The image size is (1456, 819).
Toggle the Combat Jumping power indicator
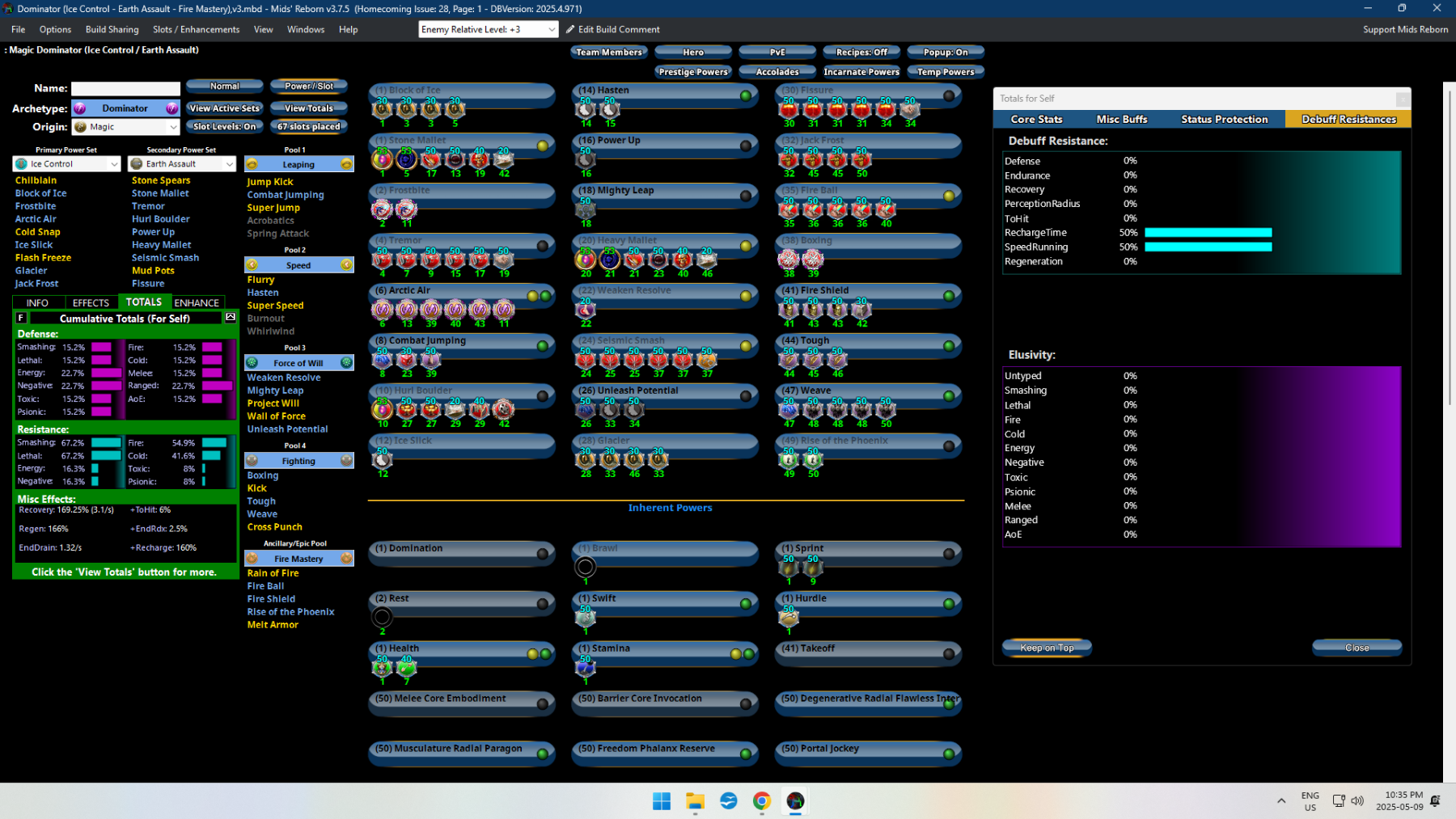pyautogui.click(x=543, y=346)
